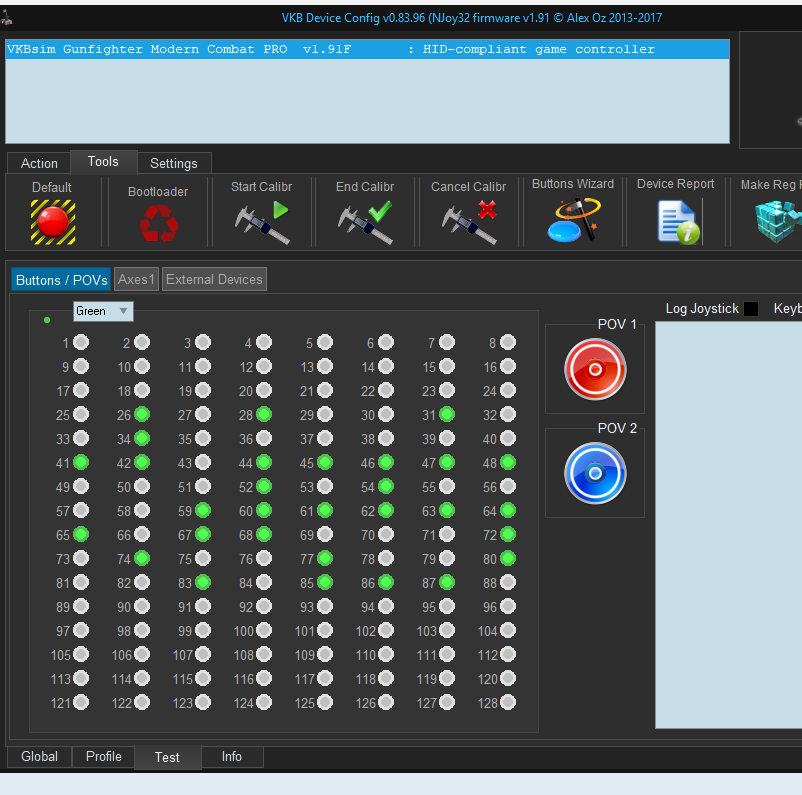The width and height of the screenshot is (802, 795).
Task: Click the Make Reg cube icon
Action: (x=776, y=221)
